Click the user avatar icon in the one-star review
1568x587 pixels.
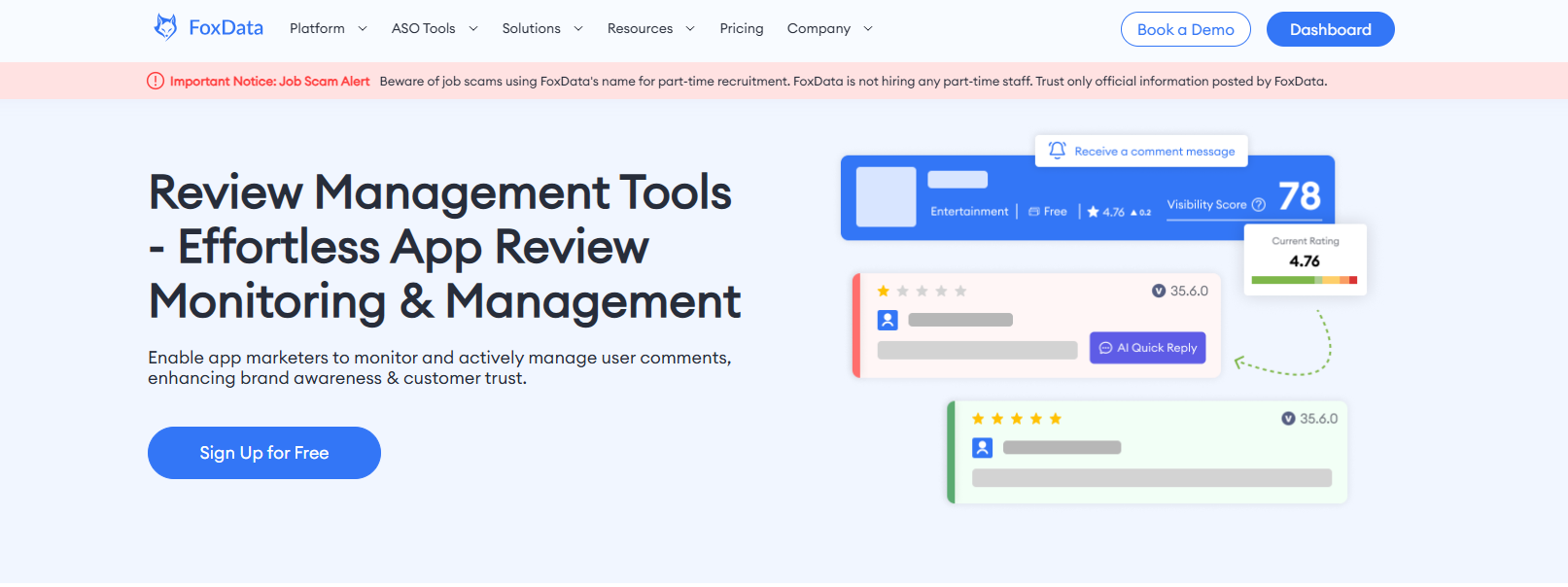click(888, 320)
